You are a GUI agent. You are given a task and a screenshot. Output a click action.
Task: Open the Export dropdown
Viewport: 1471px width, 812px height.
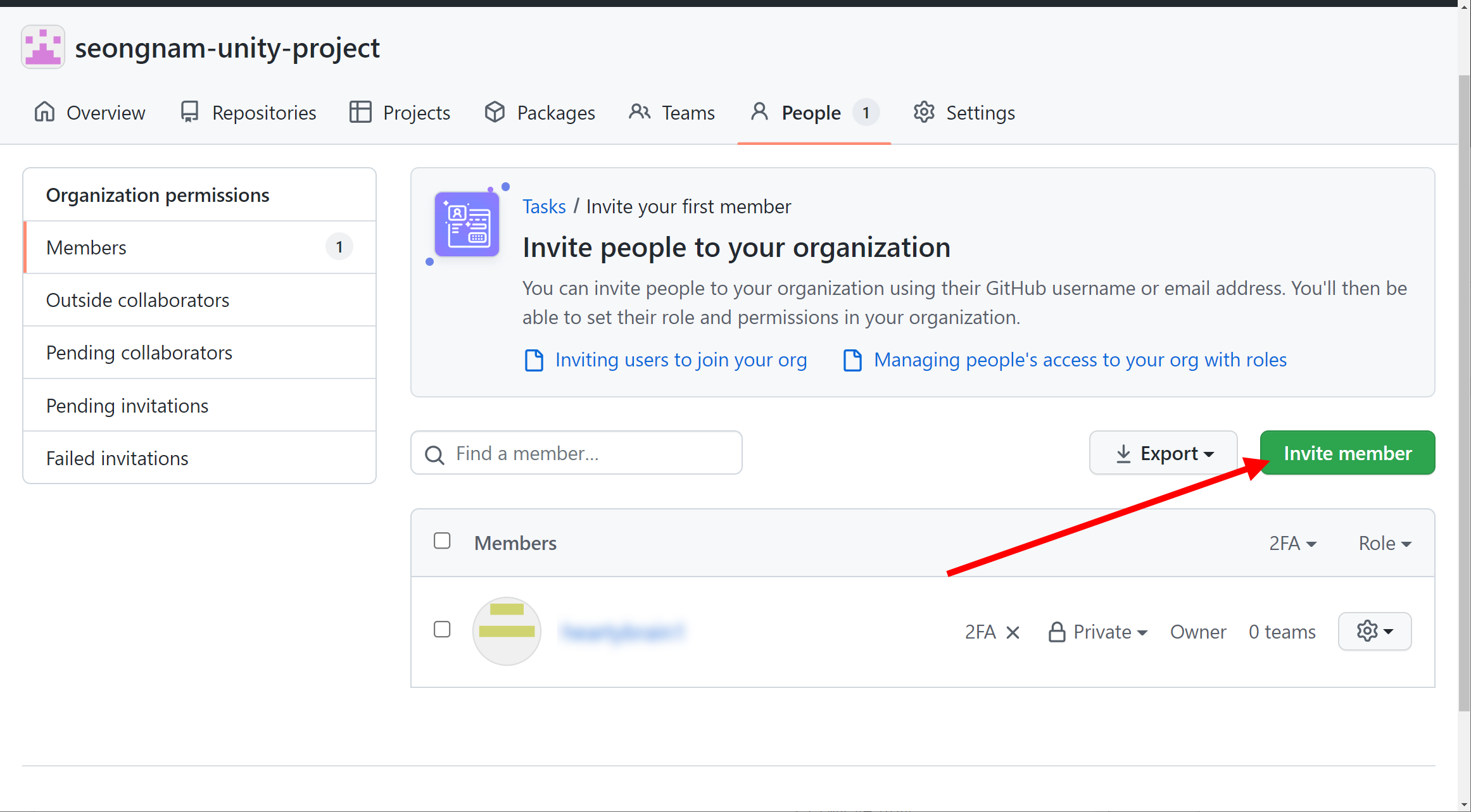click(1163, 453)
